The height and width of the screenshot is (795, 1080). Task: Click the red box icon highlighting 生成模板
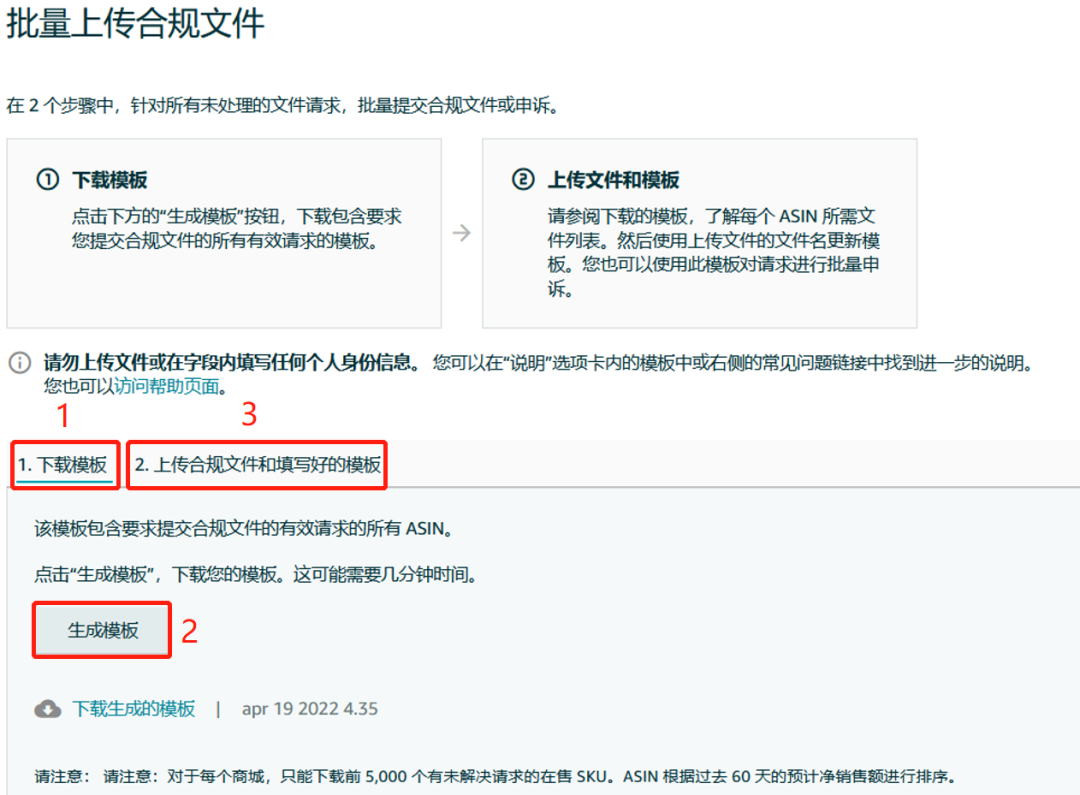click(101, 631)
